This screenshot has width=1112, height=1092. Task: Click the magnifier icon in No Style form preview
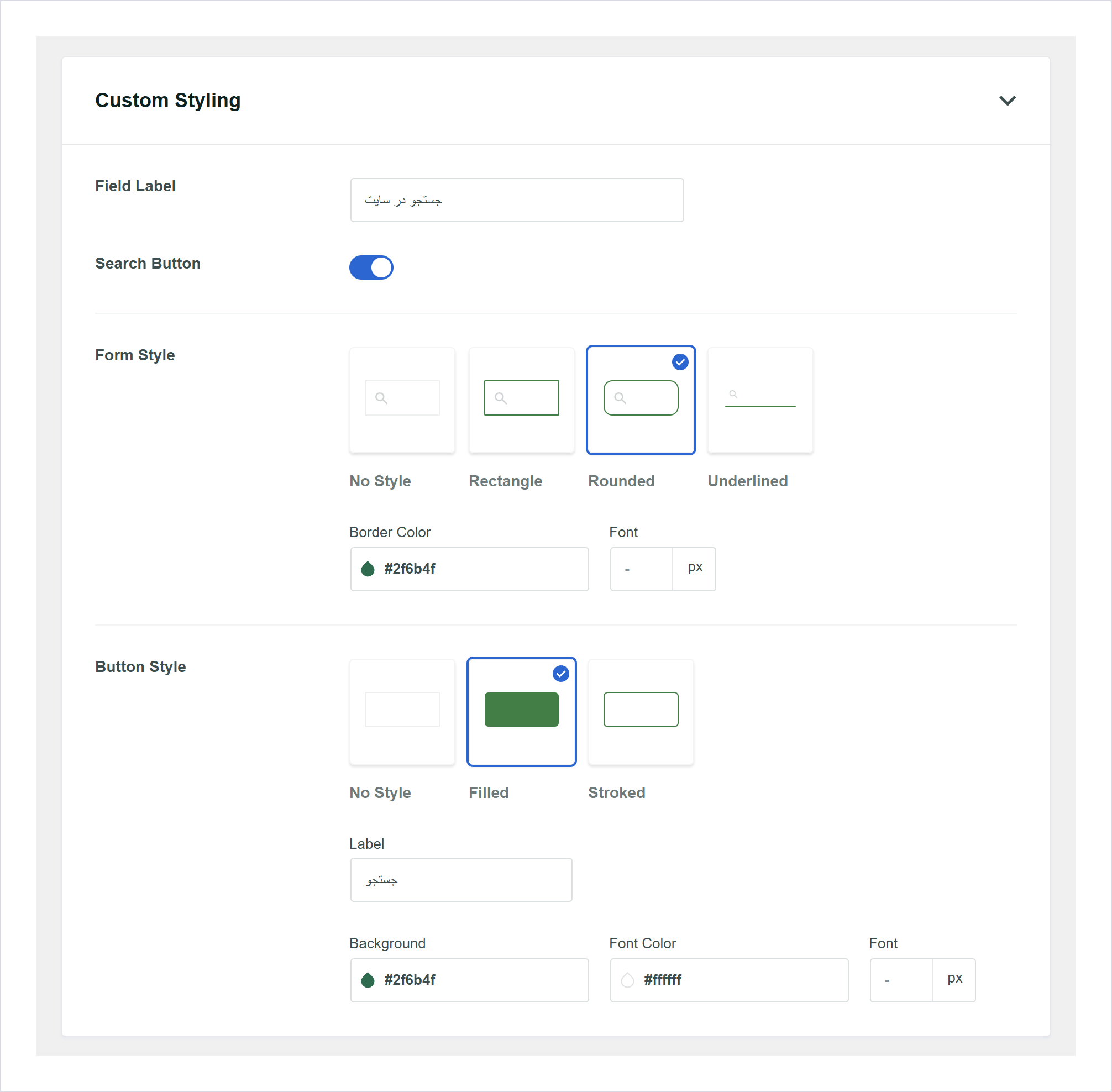(x=381, y=398)
